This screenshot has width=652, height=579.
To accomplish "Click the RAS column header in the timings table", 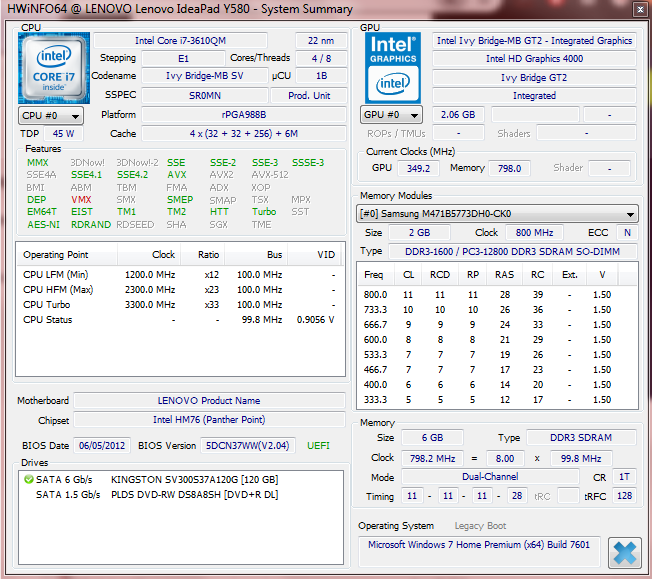I will click(x=504, y=275).
